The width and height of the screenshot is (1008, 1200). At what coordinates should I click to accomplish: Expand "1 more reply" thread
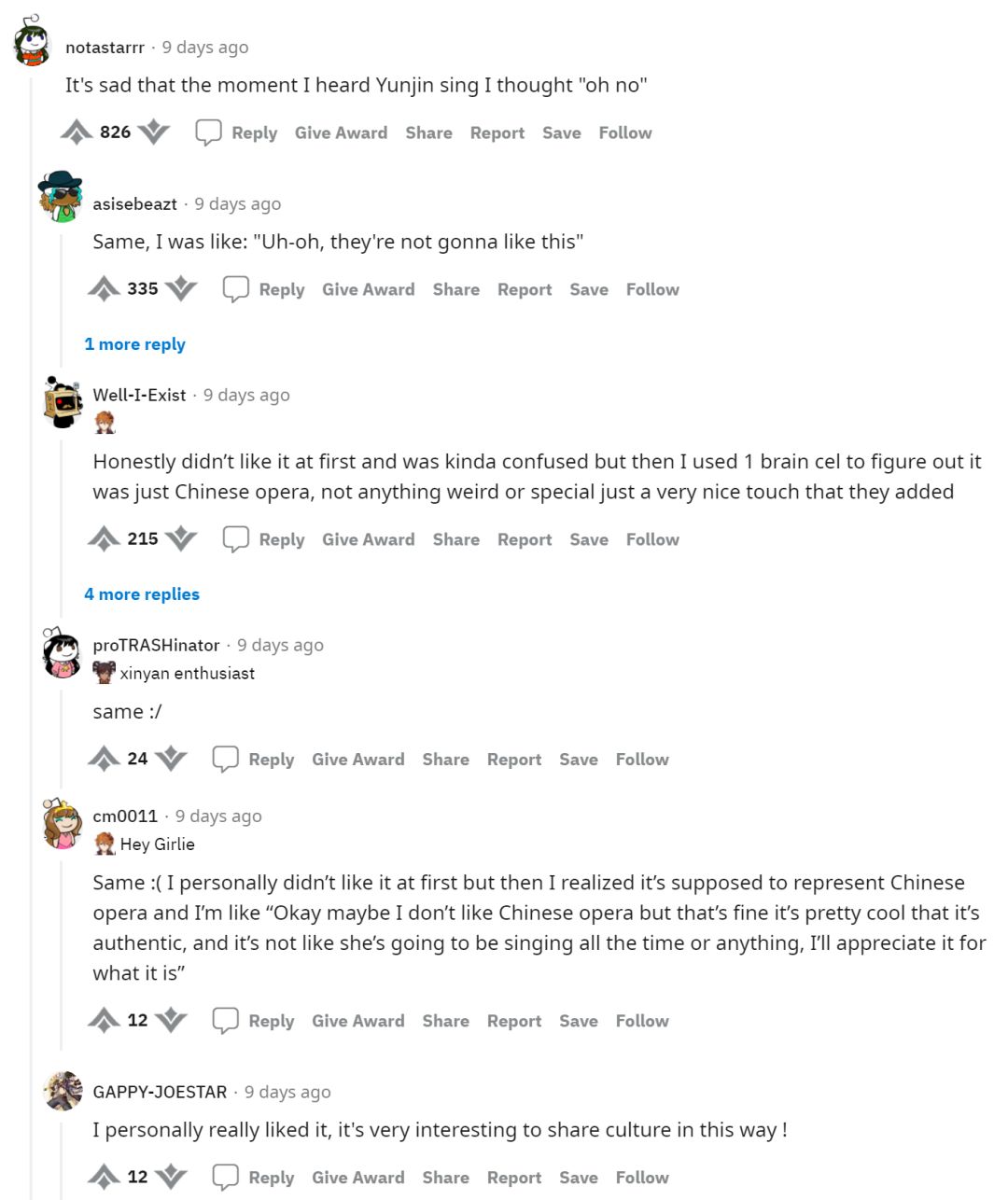(x=134, y=344)
